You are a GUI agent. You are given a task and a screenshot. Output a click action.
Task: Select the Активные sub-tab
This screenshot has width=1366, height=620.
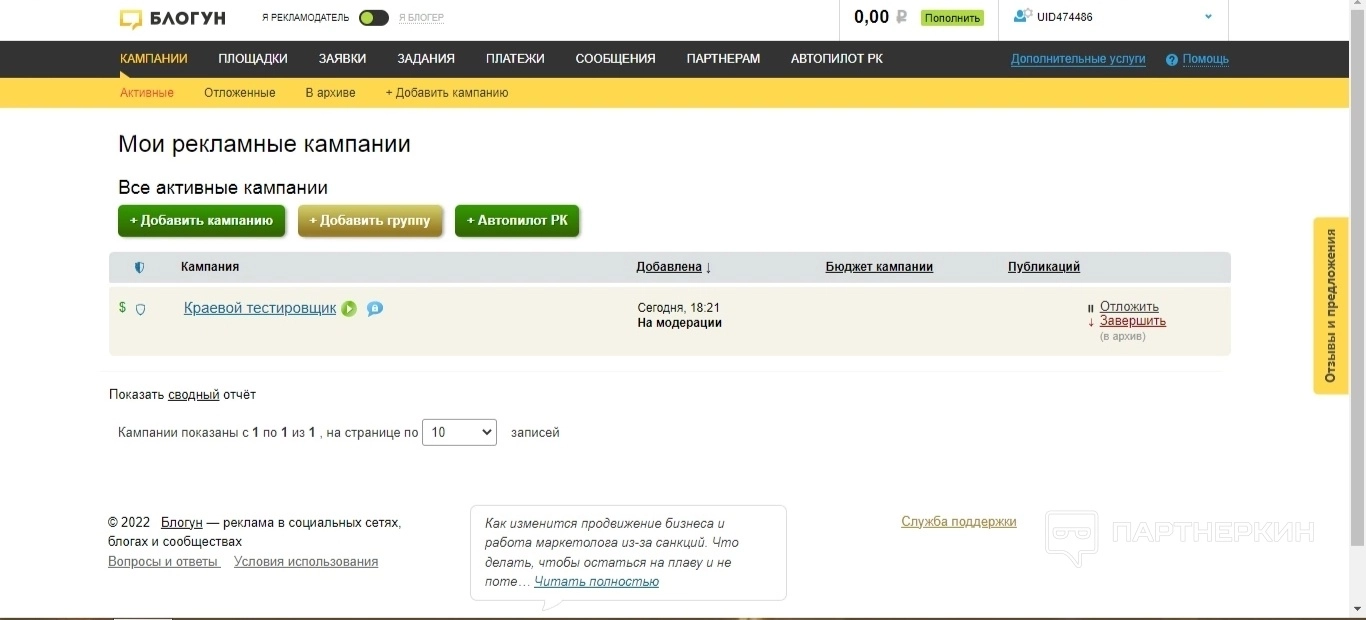(147, 93)
